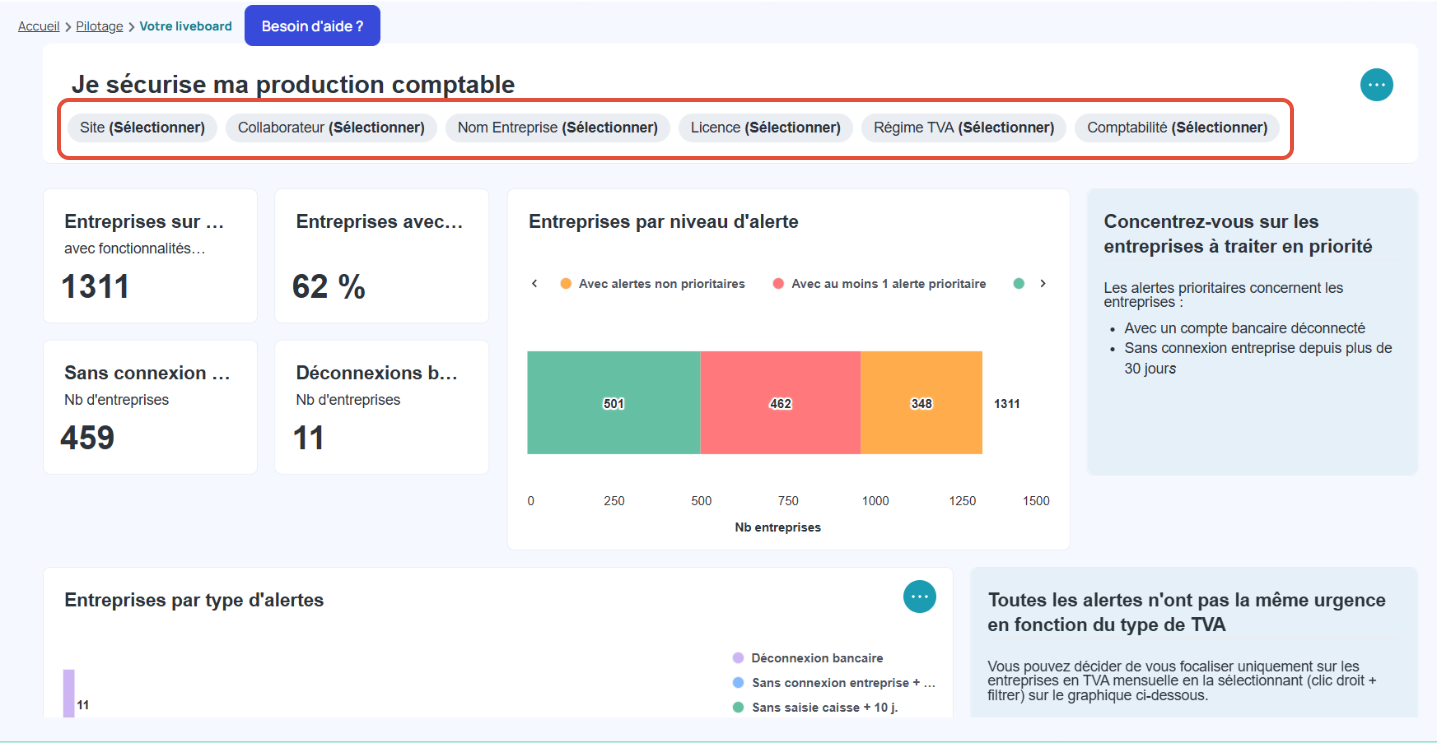
Task: Open Entreprises par type d'alertes options menu
Action: point(919,597)
